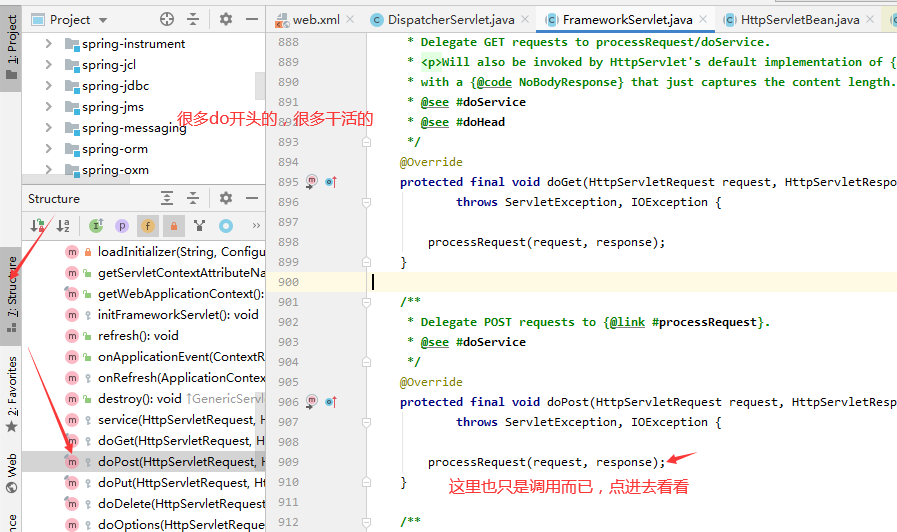The height and width of the screenshot is (532, 897).
Task: Open the Project view dropdown
Action: point(103,20)
